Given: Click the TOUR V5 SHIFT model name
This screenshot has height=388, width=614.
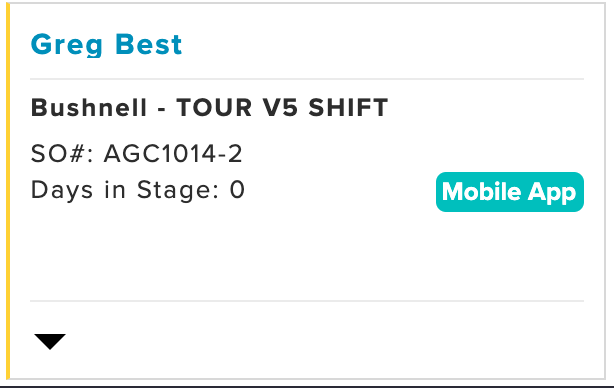Looking at the screenshot, I should coord(282,107).
